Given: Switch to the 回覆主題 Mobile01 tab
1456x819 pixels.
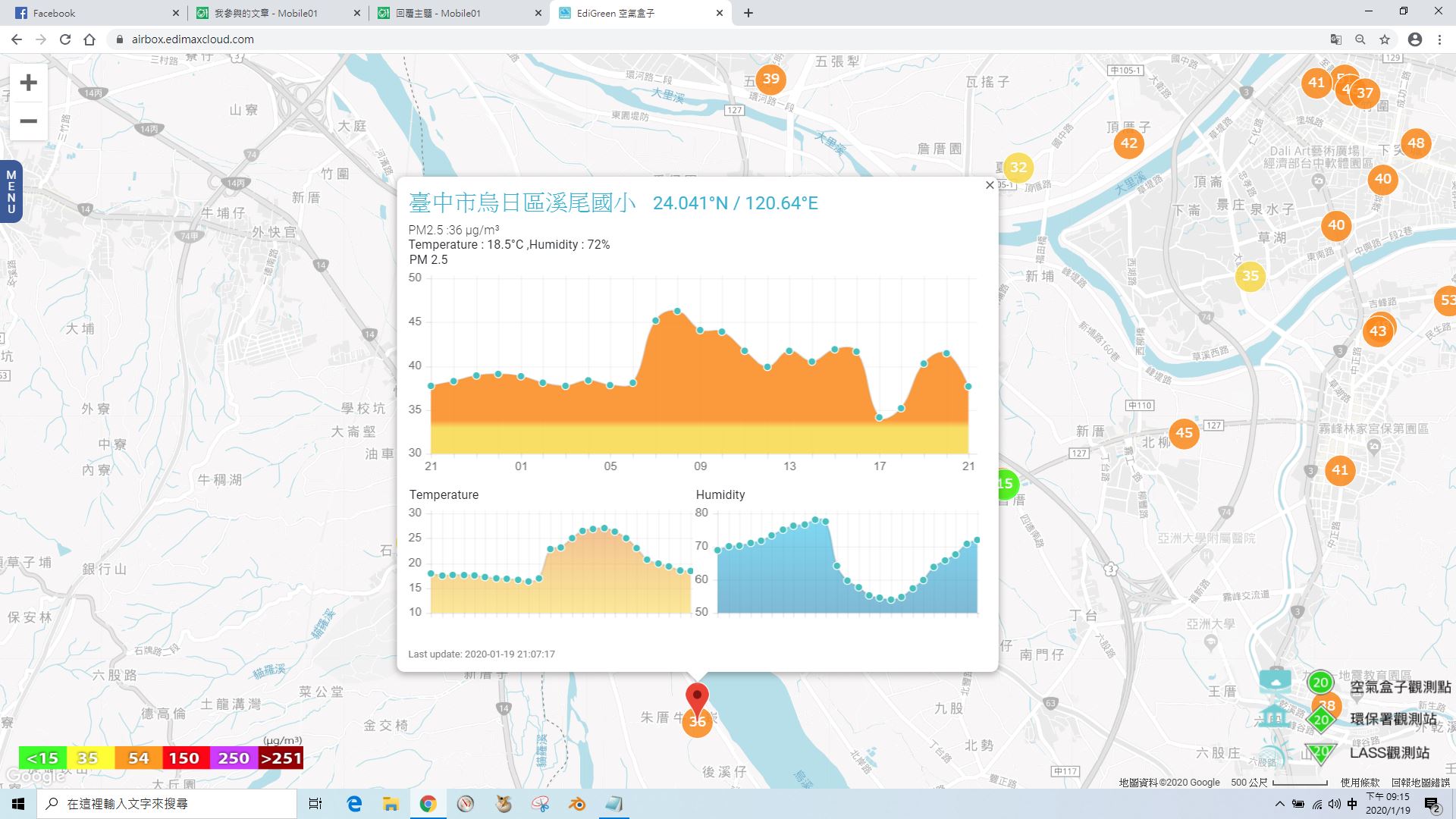Looking at the screenshot, I should click(x=457, y=13).
